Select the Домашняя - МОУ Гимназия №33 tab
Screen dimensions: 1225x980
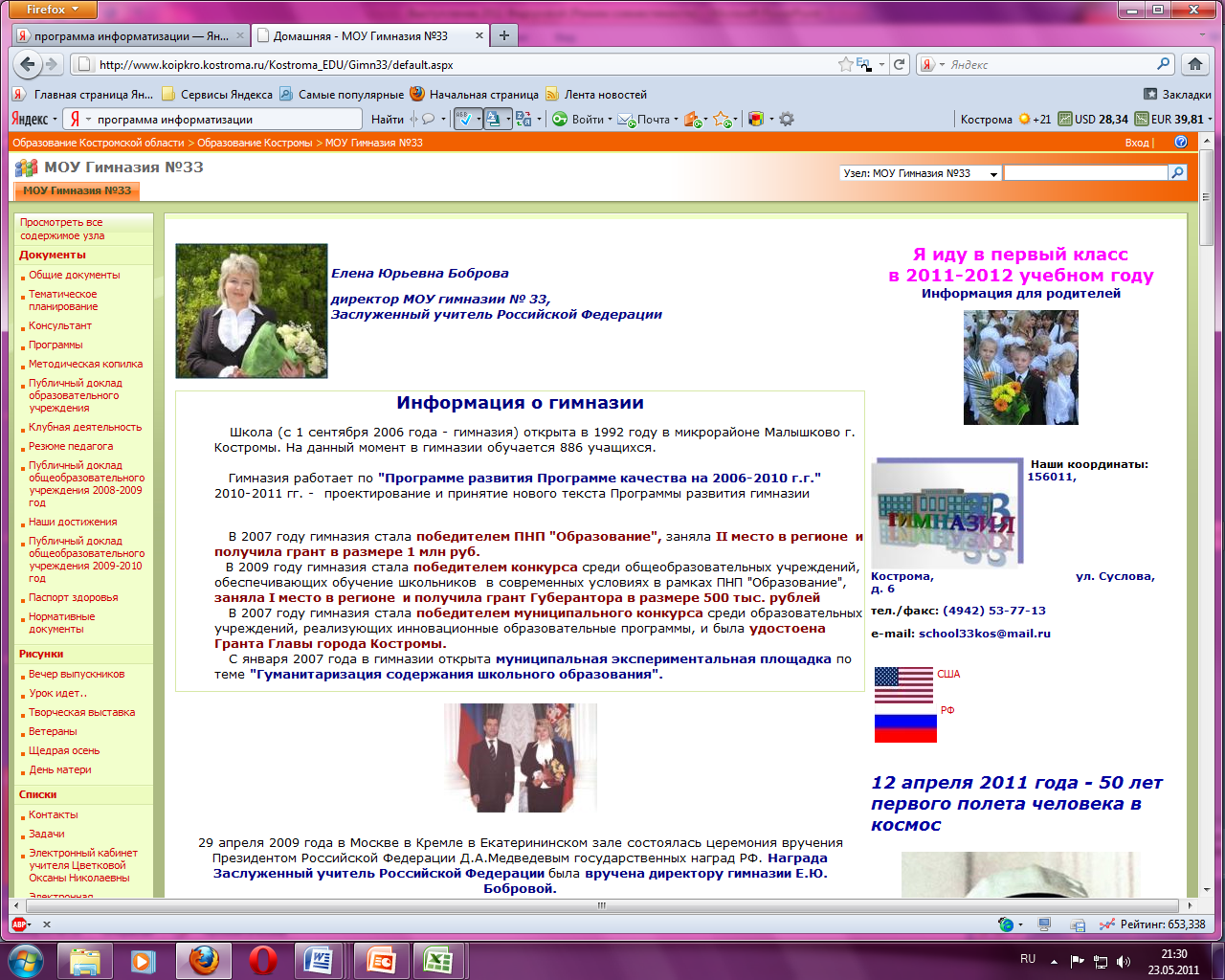(370, 35)
